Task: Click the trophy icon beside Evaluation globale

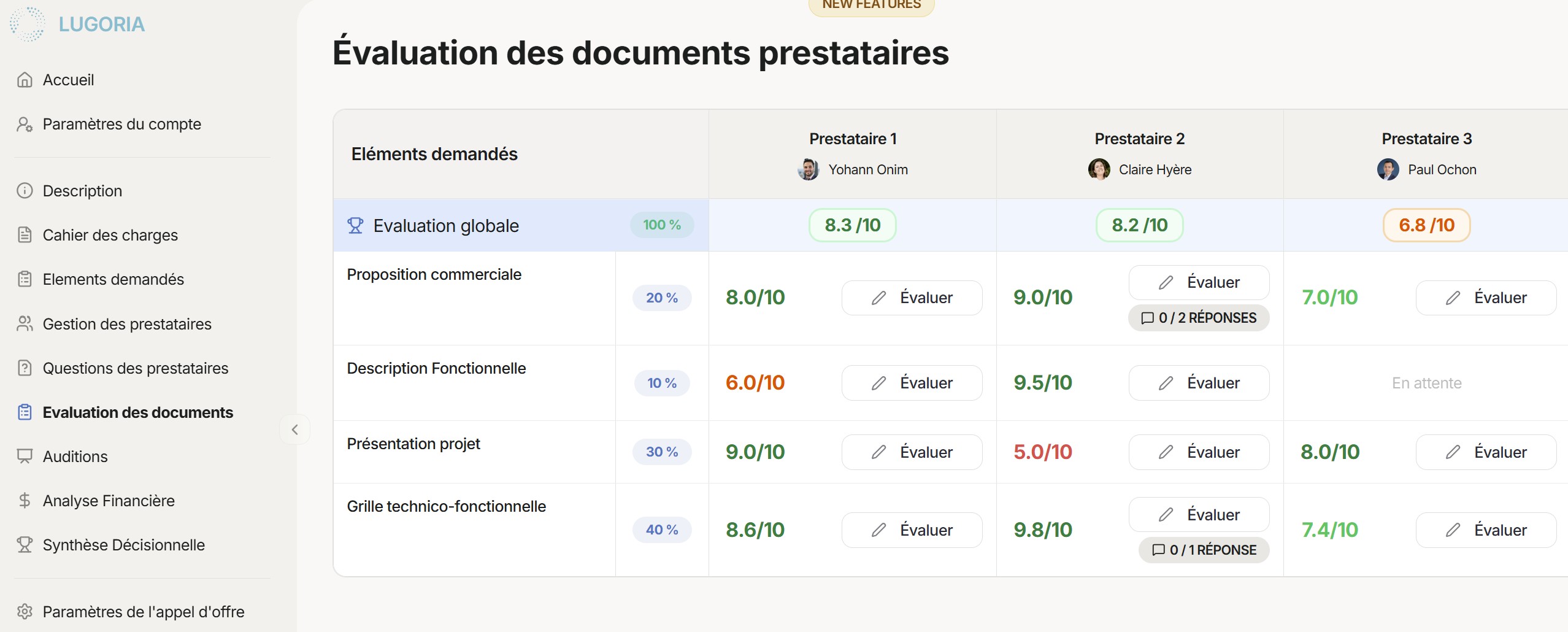Action: point(355,226)
